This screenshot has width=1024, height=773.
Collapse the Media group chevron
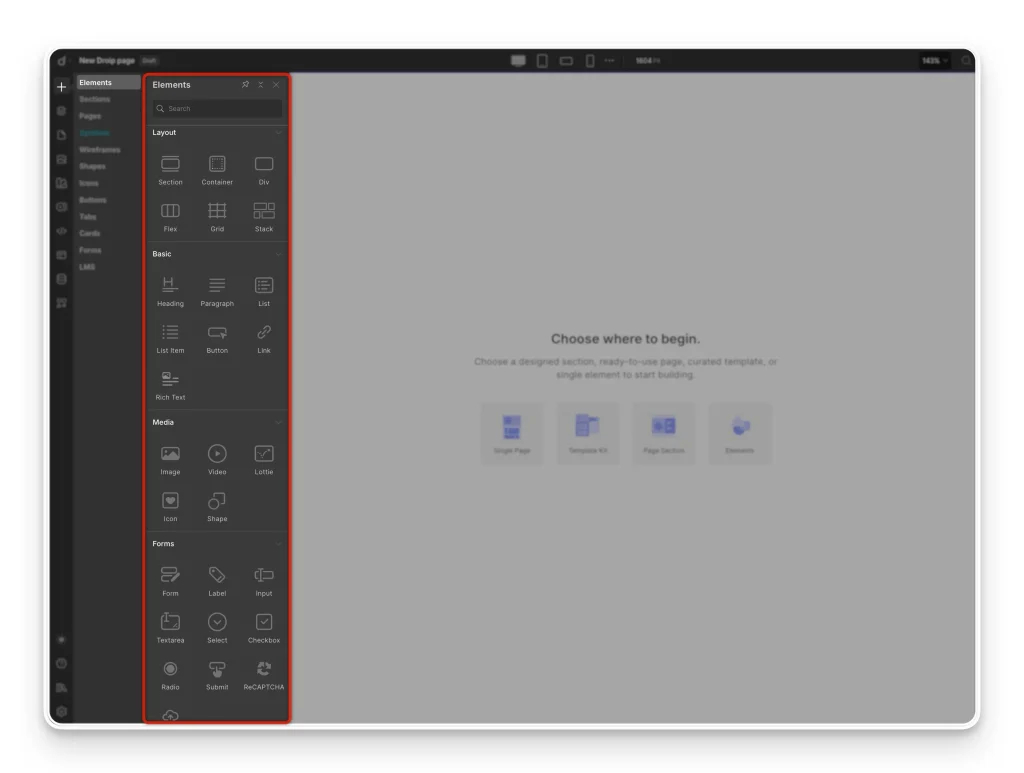click(x=278, y=422)
